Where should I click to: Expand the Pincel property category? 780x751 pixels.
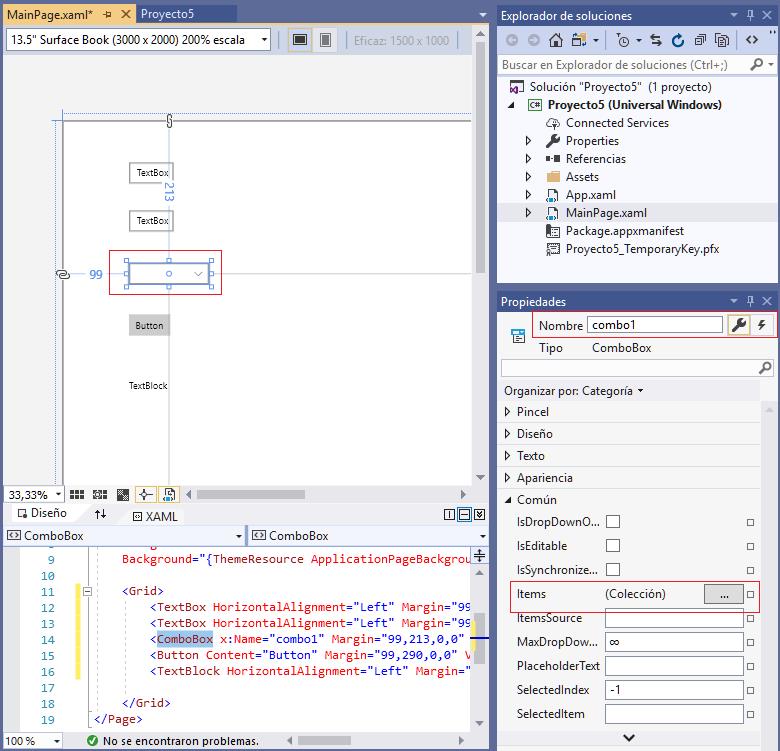click(x=506, y=412)
